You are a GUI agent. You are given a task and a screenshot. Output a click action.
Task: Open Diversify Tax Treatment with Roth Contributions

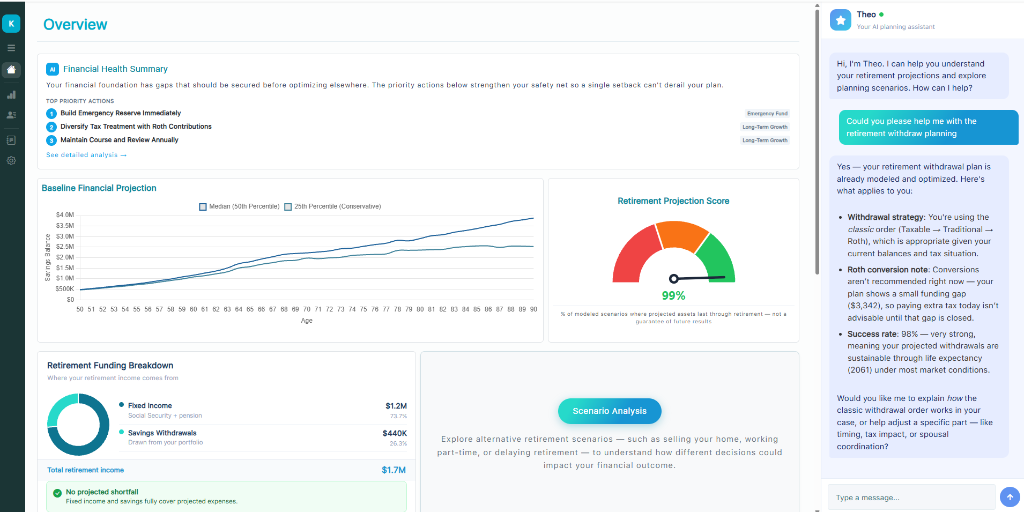click(136, 127)
